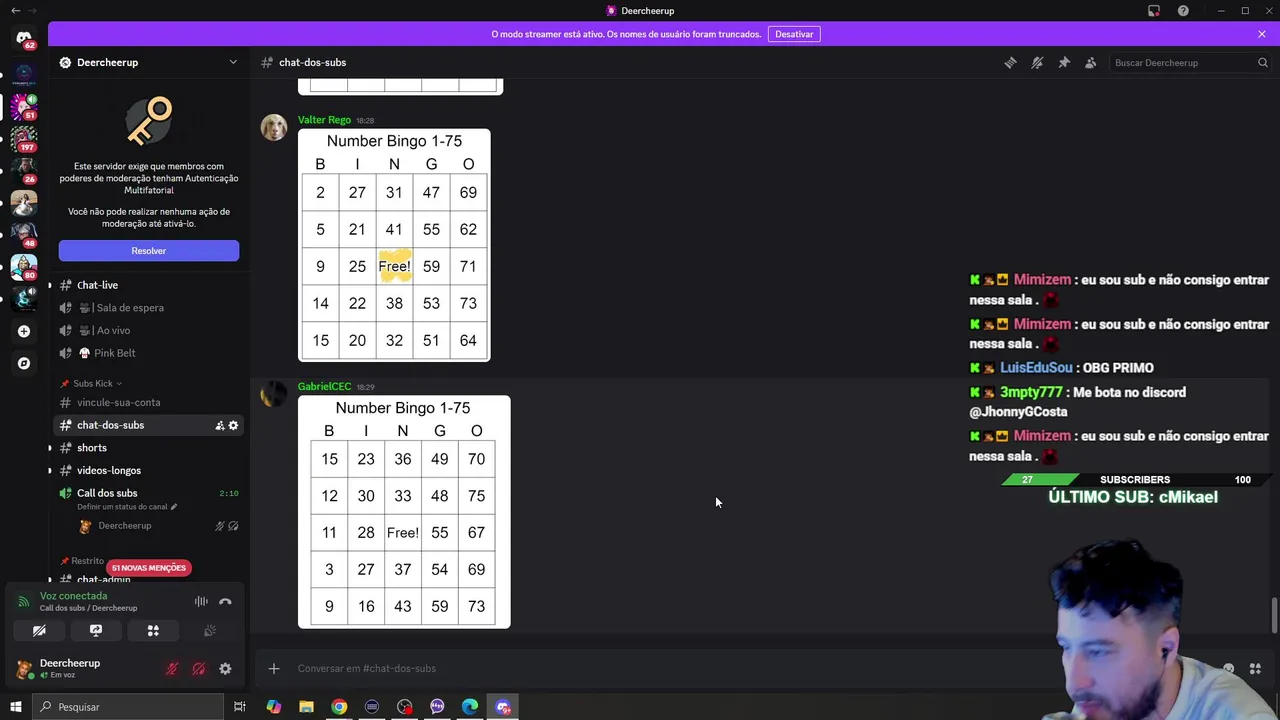The image size is (1280, 720).
Task: Add attachment plus icon in message box
Action: point(274,668)
